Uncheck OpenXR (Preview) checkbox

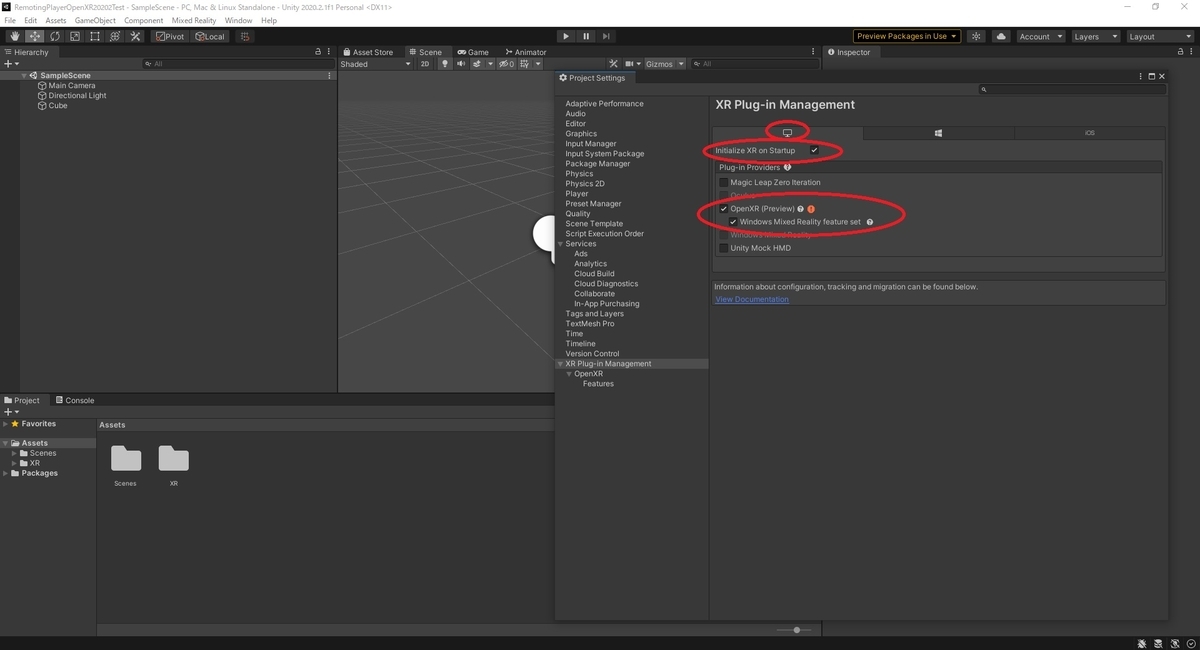pyautogui.click(x=724, y=209)
